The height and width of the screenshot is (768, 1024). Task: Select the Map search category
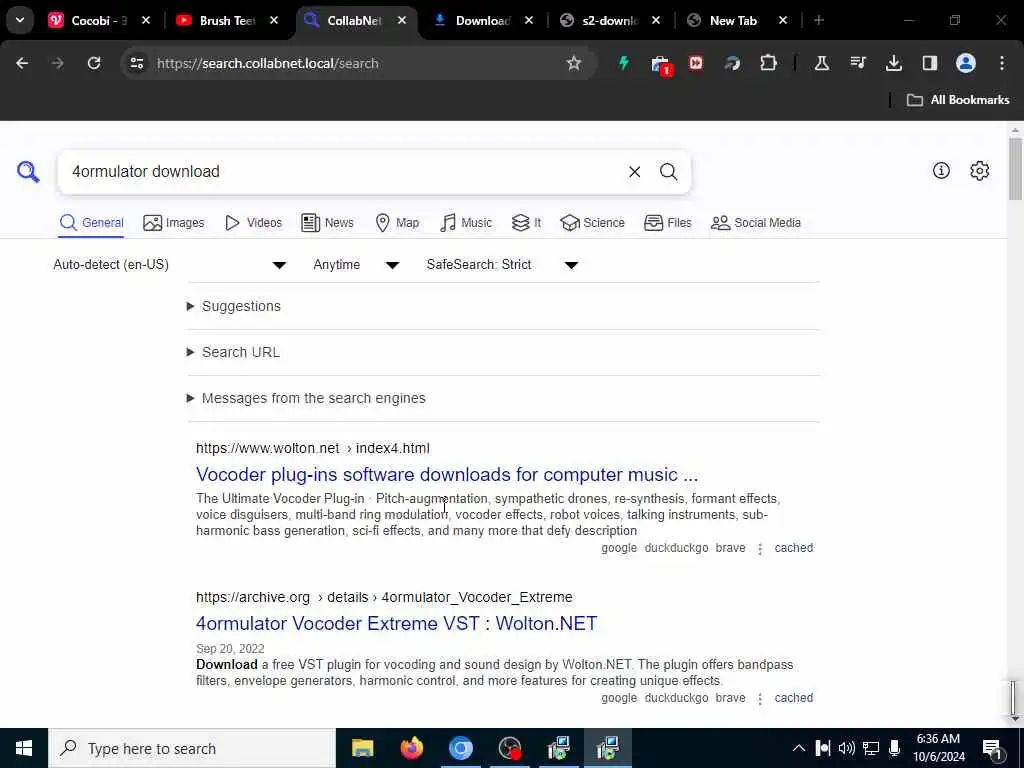(397, 223)
